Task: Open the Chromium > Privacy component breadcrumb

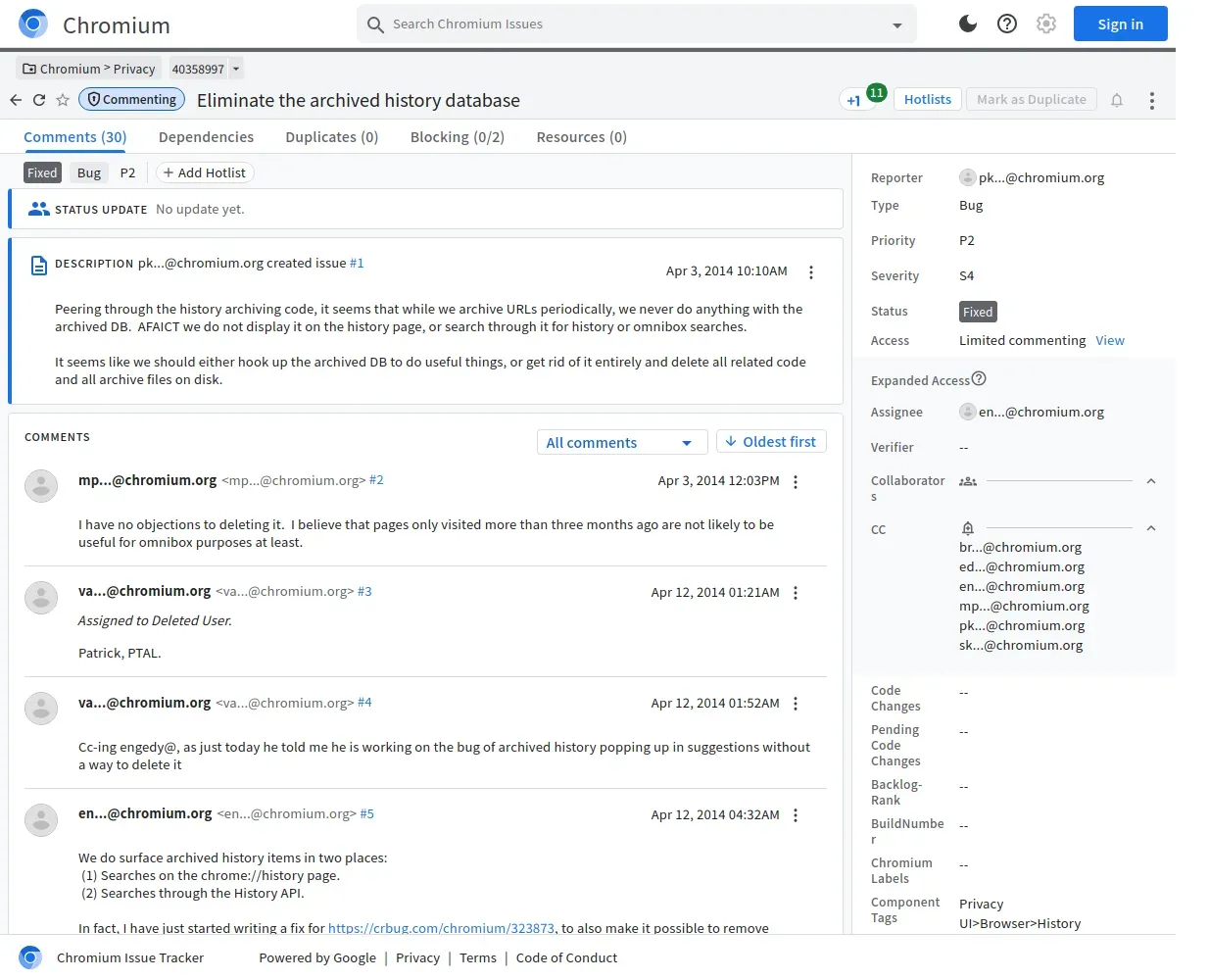Action: [88, 69]
